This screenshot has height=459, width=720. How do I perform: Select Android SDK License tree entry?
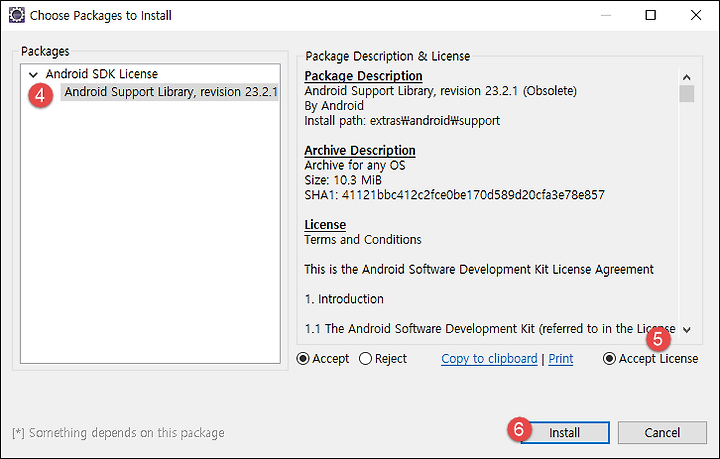tap(101, 74)
